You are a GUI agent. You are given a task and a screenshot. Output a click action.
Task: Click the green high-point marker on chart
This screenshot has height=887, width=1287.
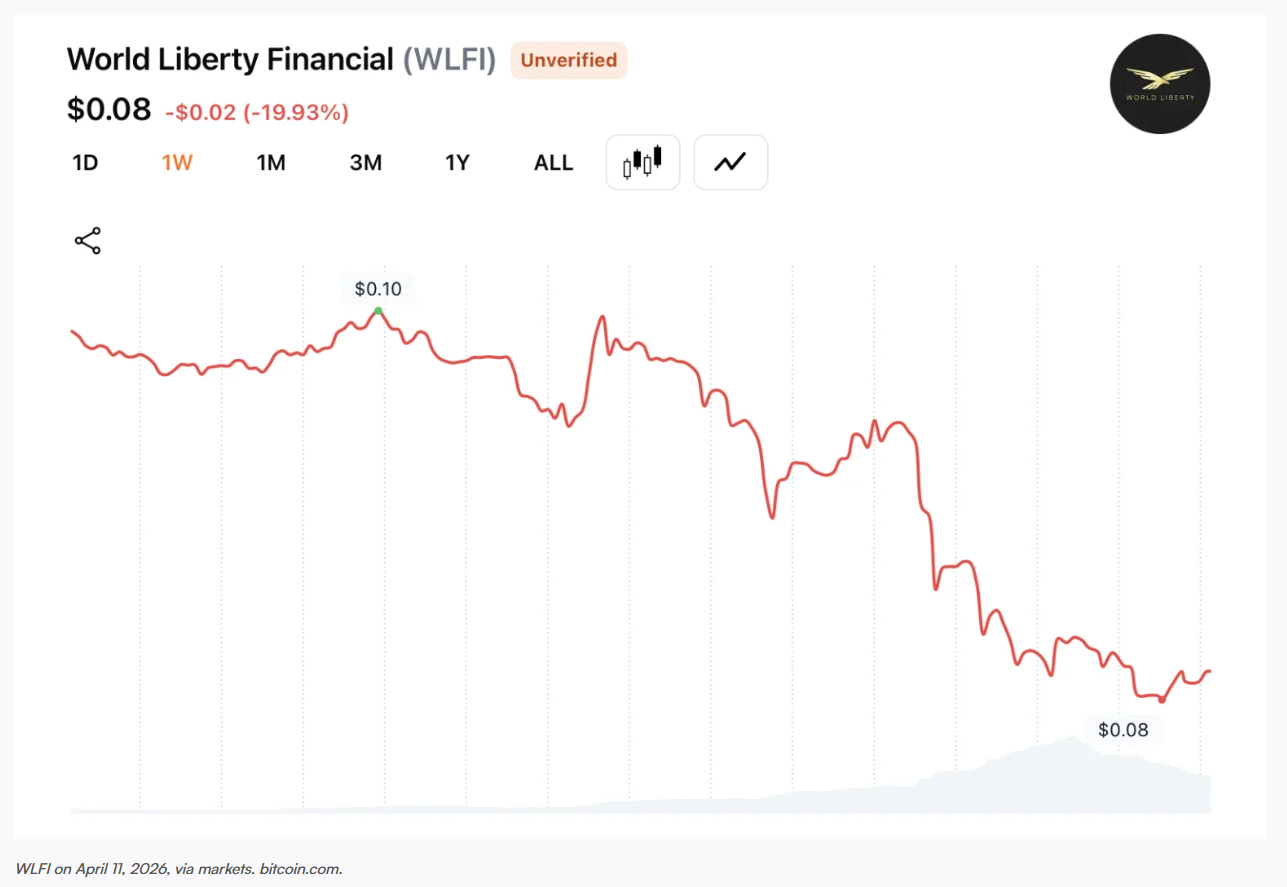[378, 311]
